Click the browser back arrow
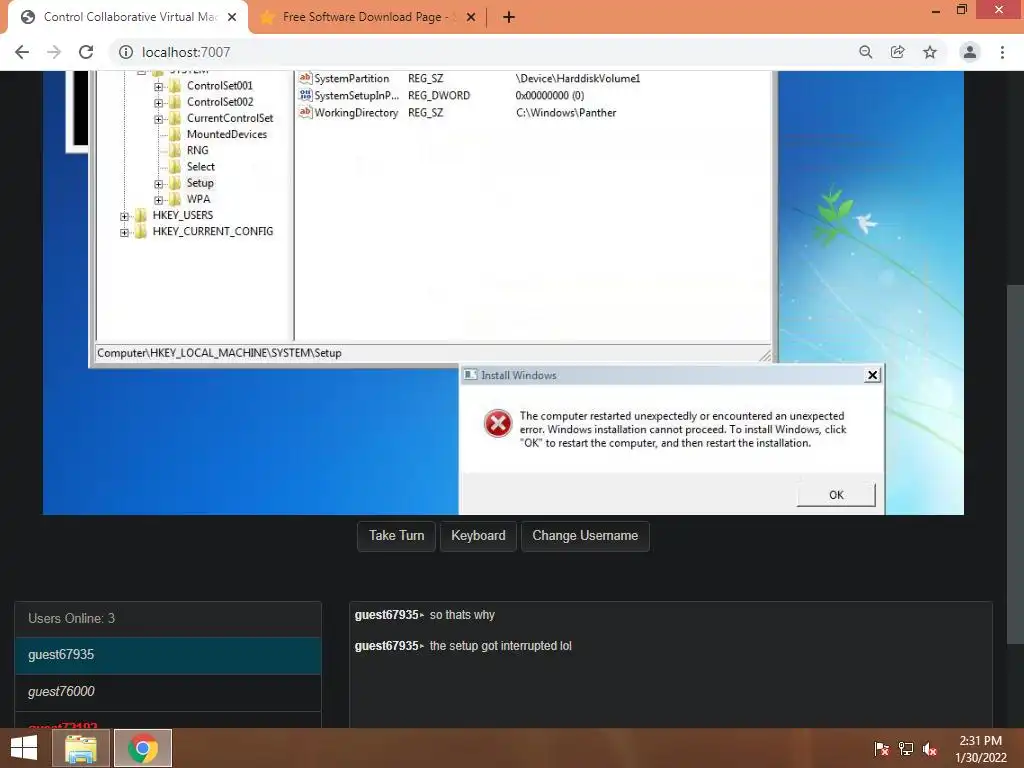 tap(22, 52)
